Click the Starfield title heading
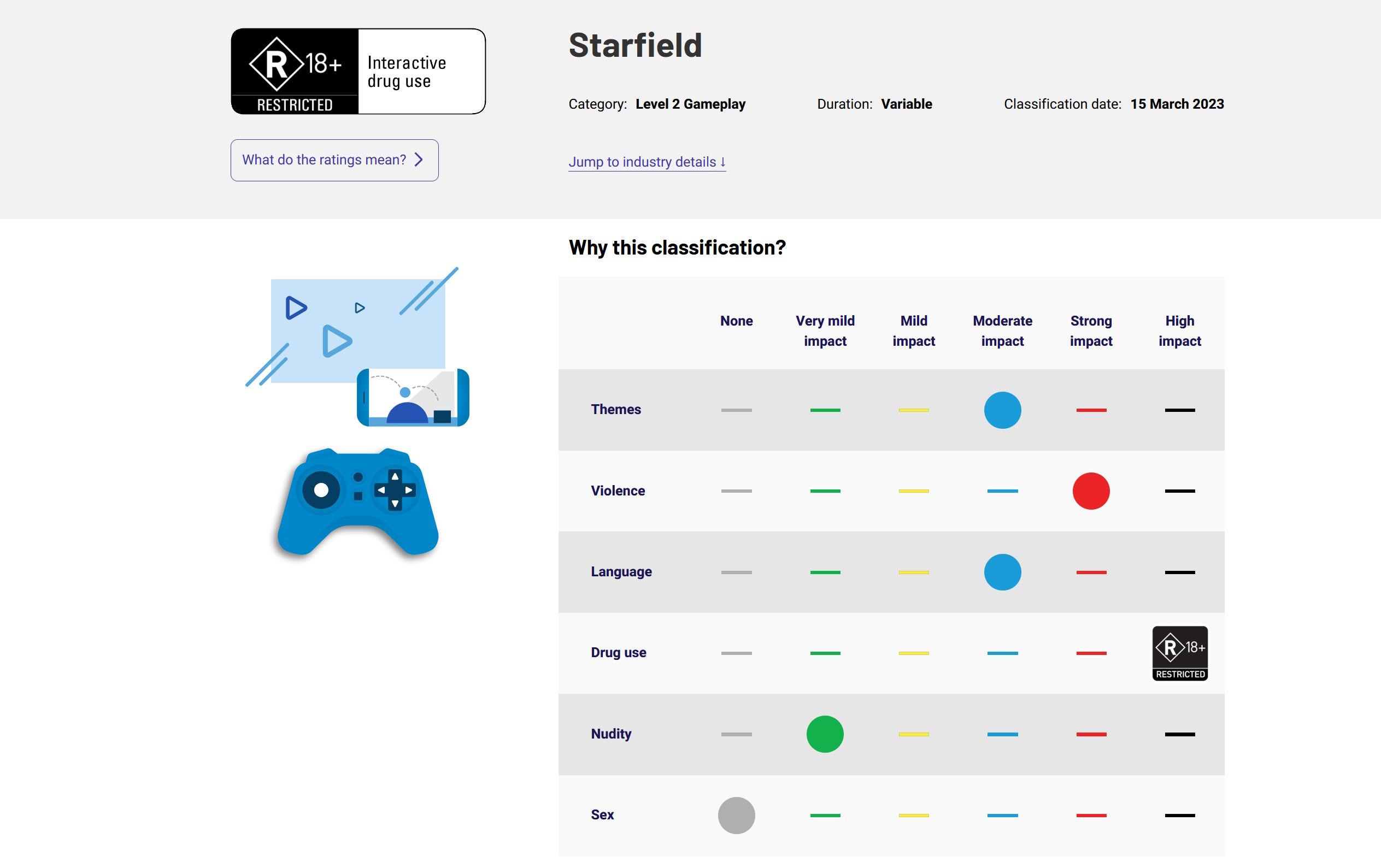Image resolution: width=1381 pixels, height=868 pixels. click(x=635, y=45)
